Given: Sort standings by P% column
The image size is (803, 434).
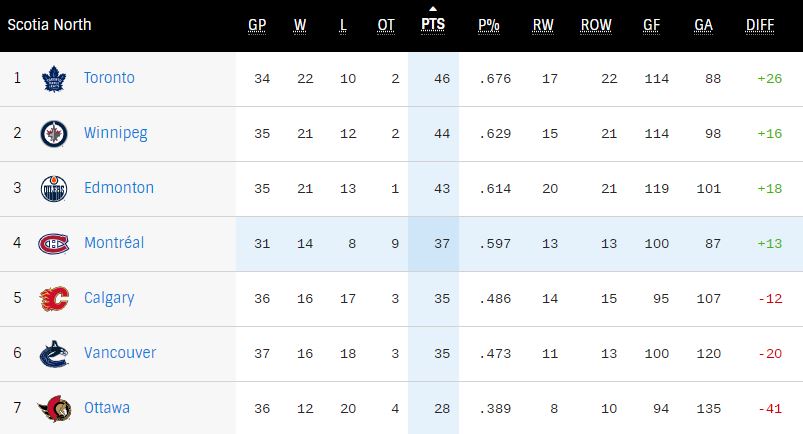Looking at the screenshot, I should click(x=489, y=25).
